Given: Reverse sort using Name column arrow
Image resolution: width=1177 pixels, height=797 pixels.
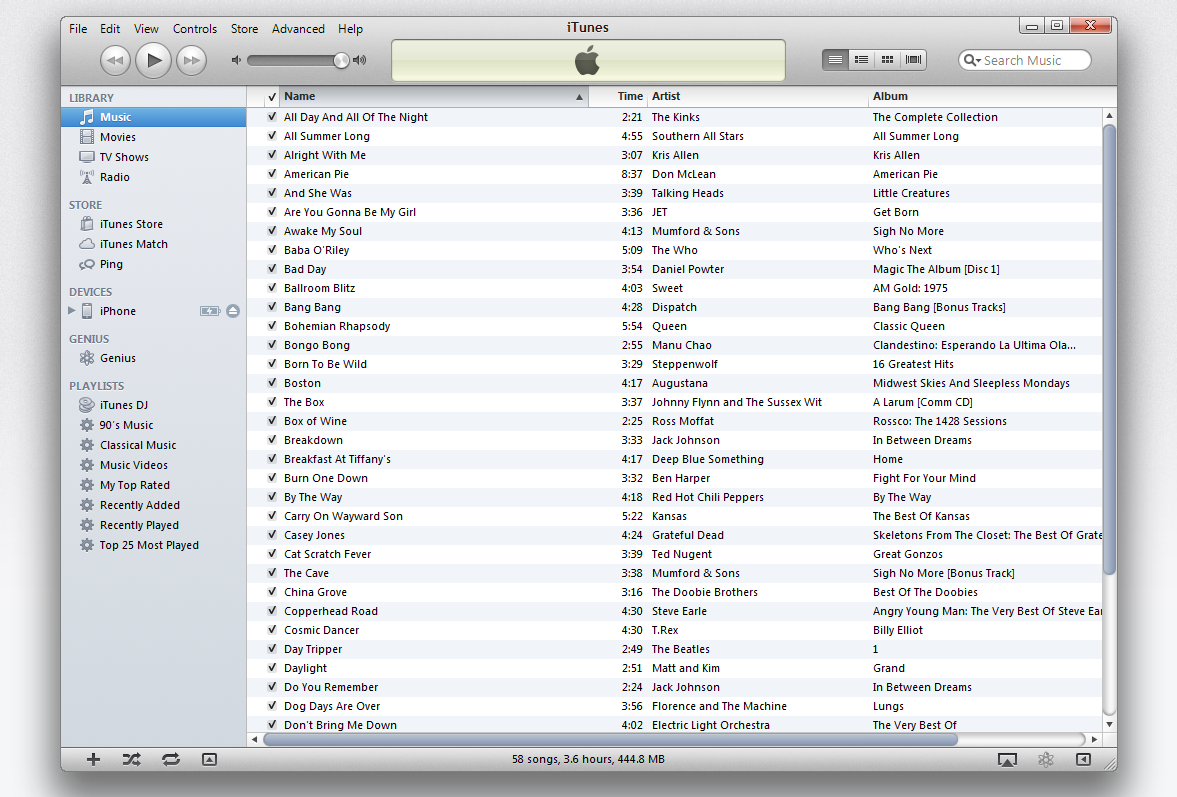Looking at the screenshot, I should [579, 97].
